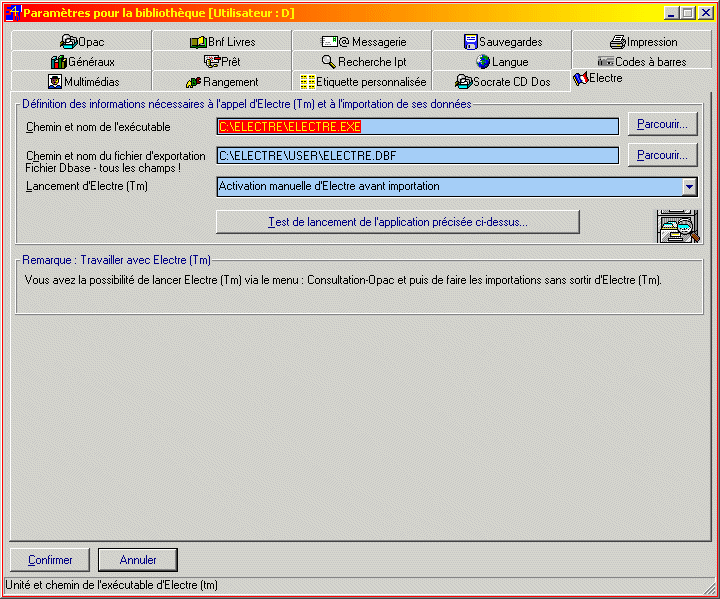720x599 pixels.
Task: Click the resize grip in the status bar corner
Action: [x=710, y=588]
